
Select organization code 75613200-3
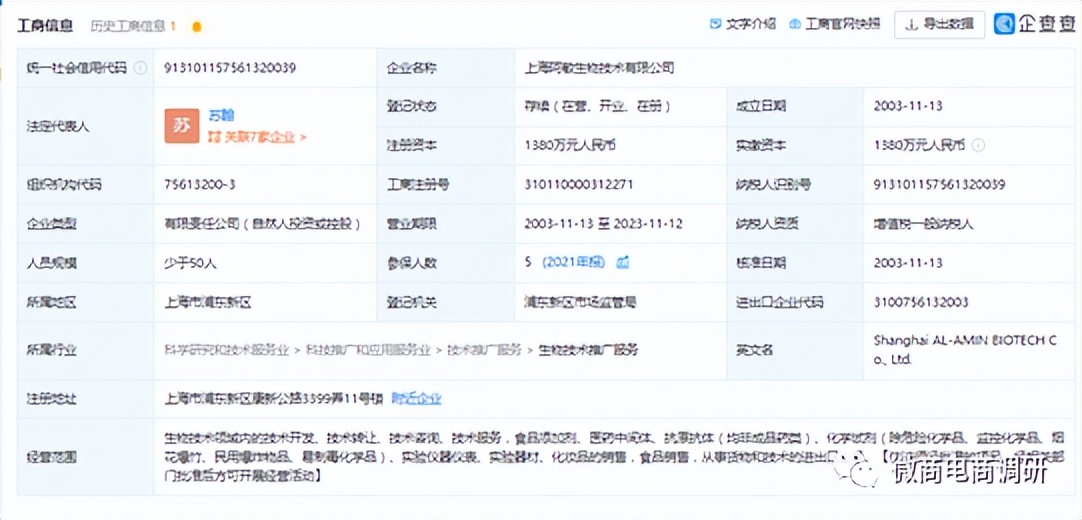pyautogui.click(x=201, y=185)
